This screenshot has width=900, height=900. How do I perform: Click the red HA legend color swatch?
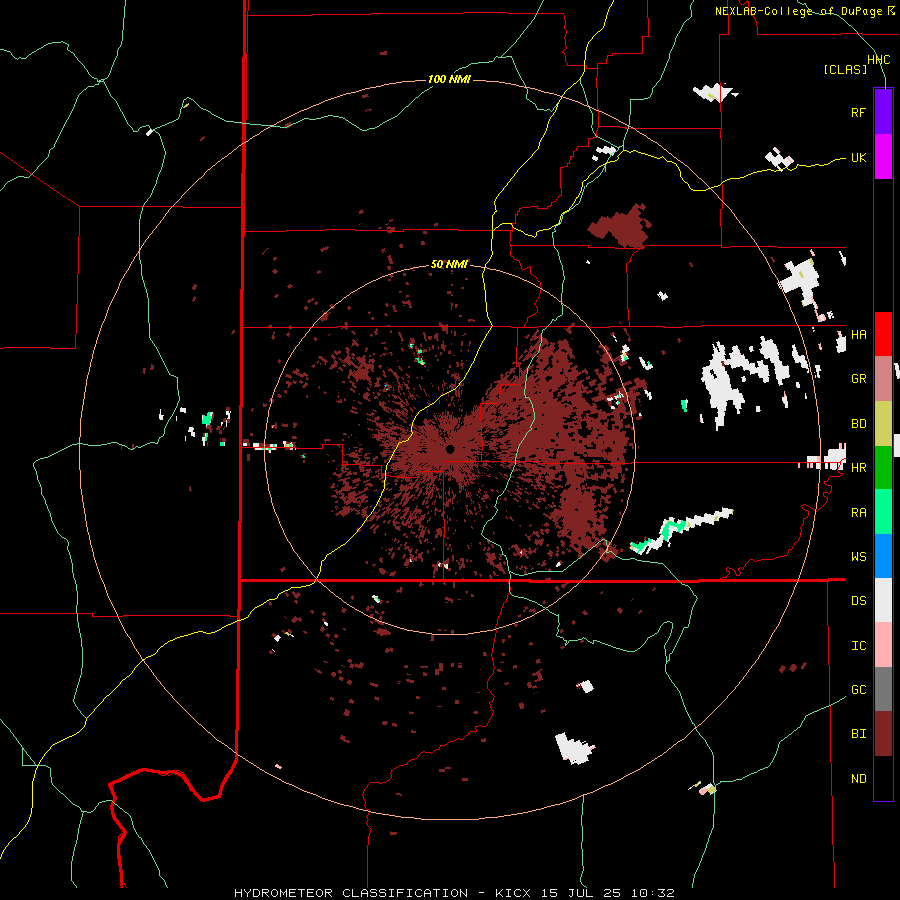click(883, 334)
